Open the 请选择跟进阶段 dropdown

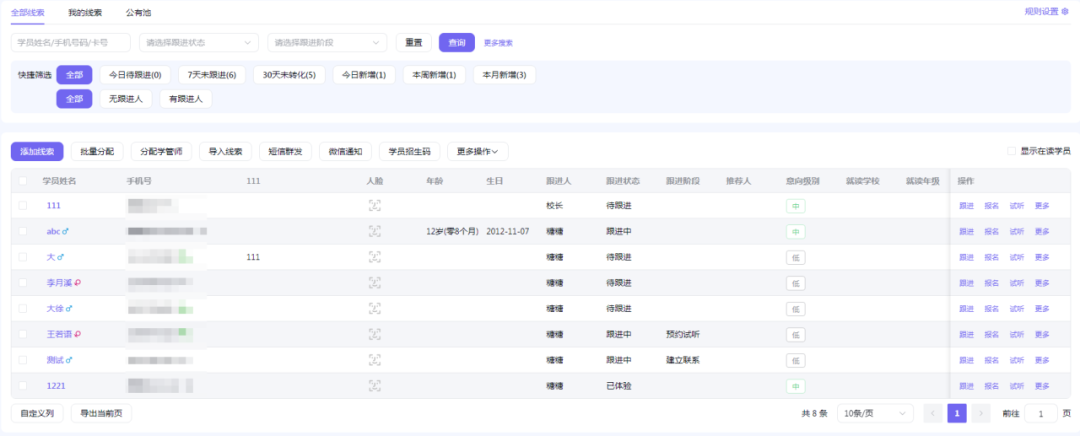tap(327, 43)
